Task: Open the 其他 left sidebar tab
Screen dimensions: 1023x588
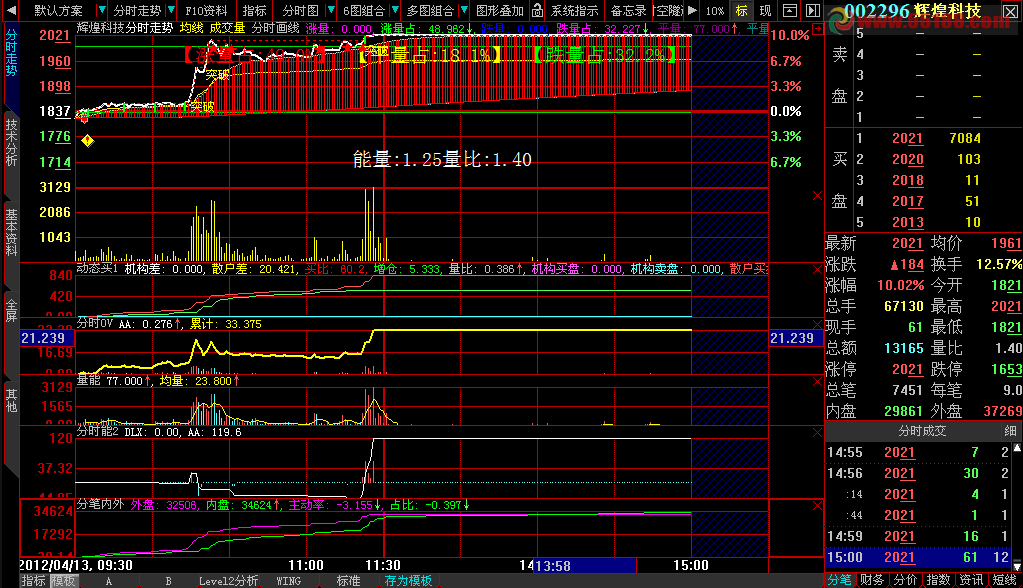Action: tap(11, 400)
